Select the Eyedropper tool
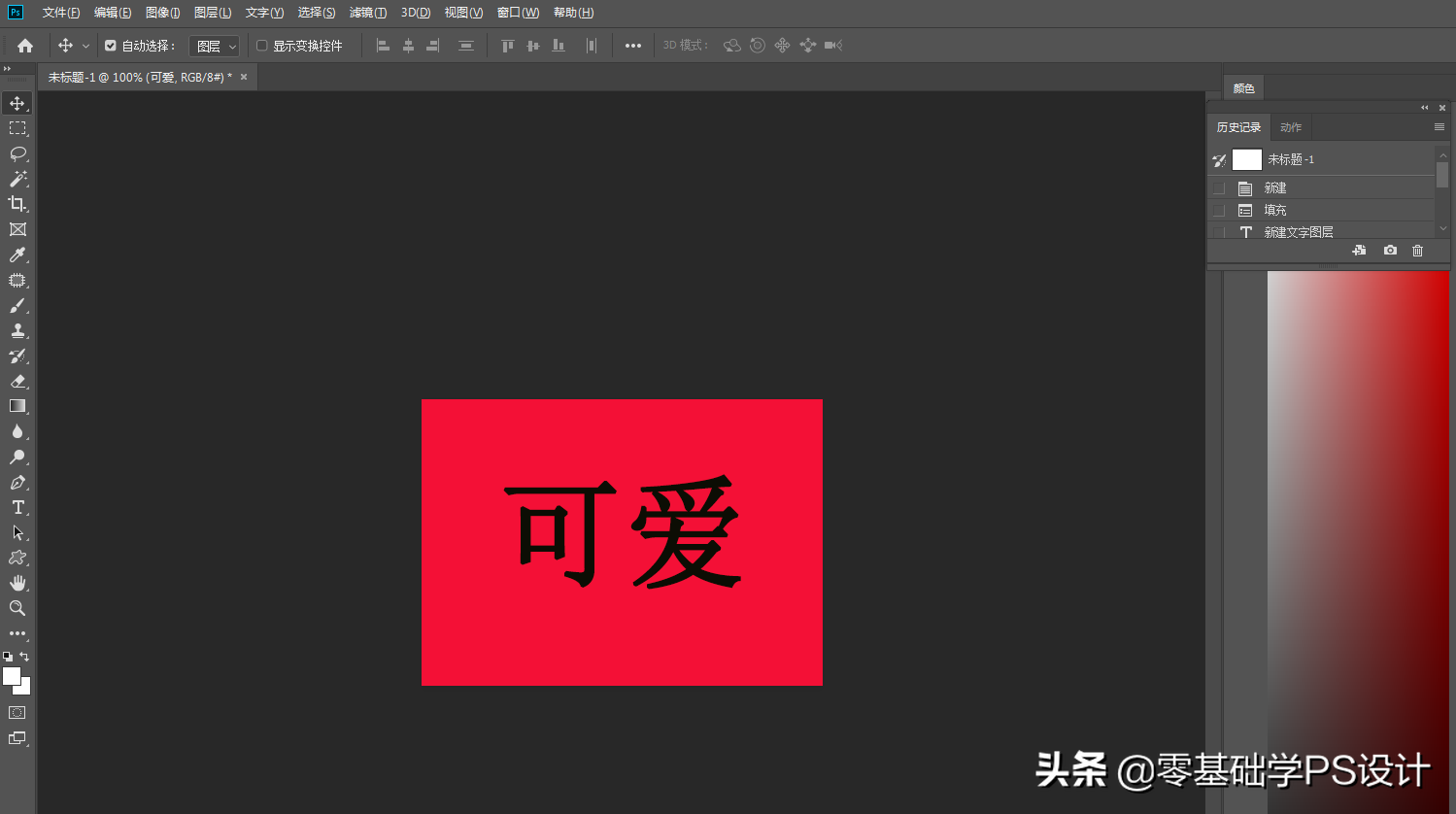 pos(17,254)
